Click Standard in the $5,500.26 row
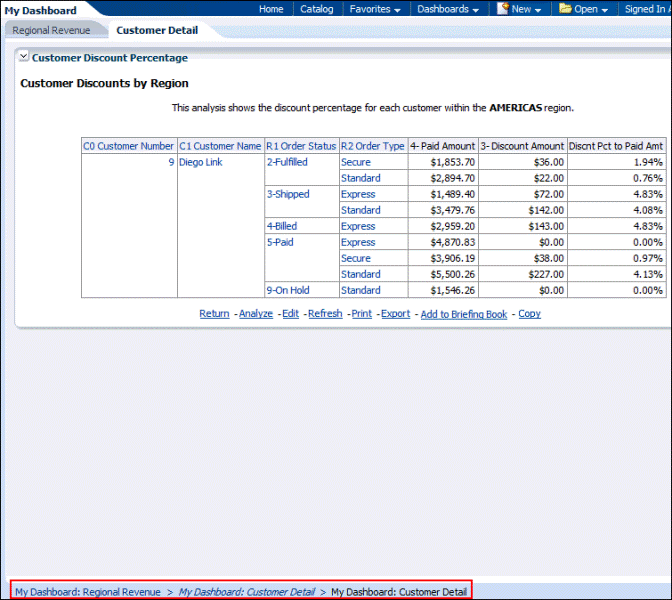 361,274
